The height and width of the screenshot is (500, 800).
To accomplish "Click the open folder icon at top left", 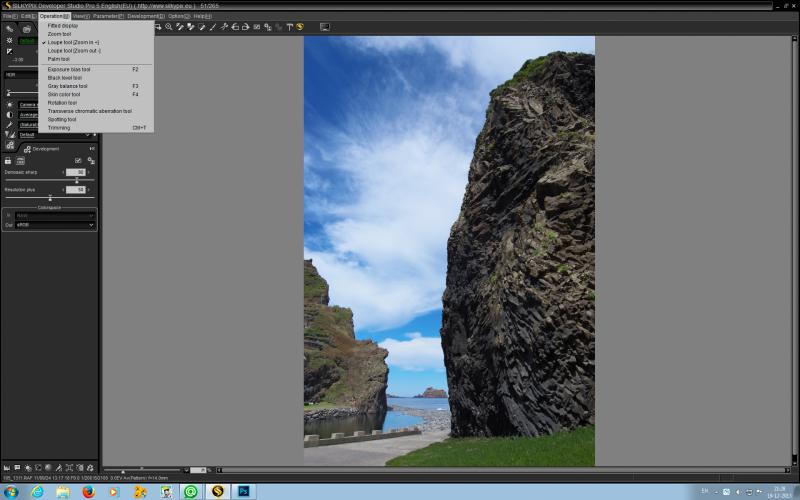I will coord(27,29).
